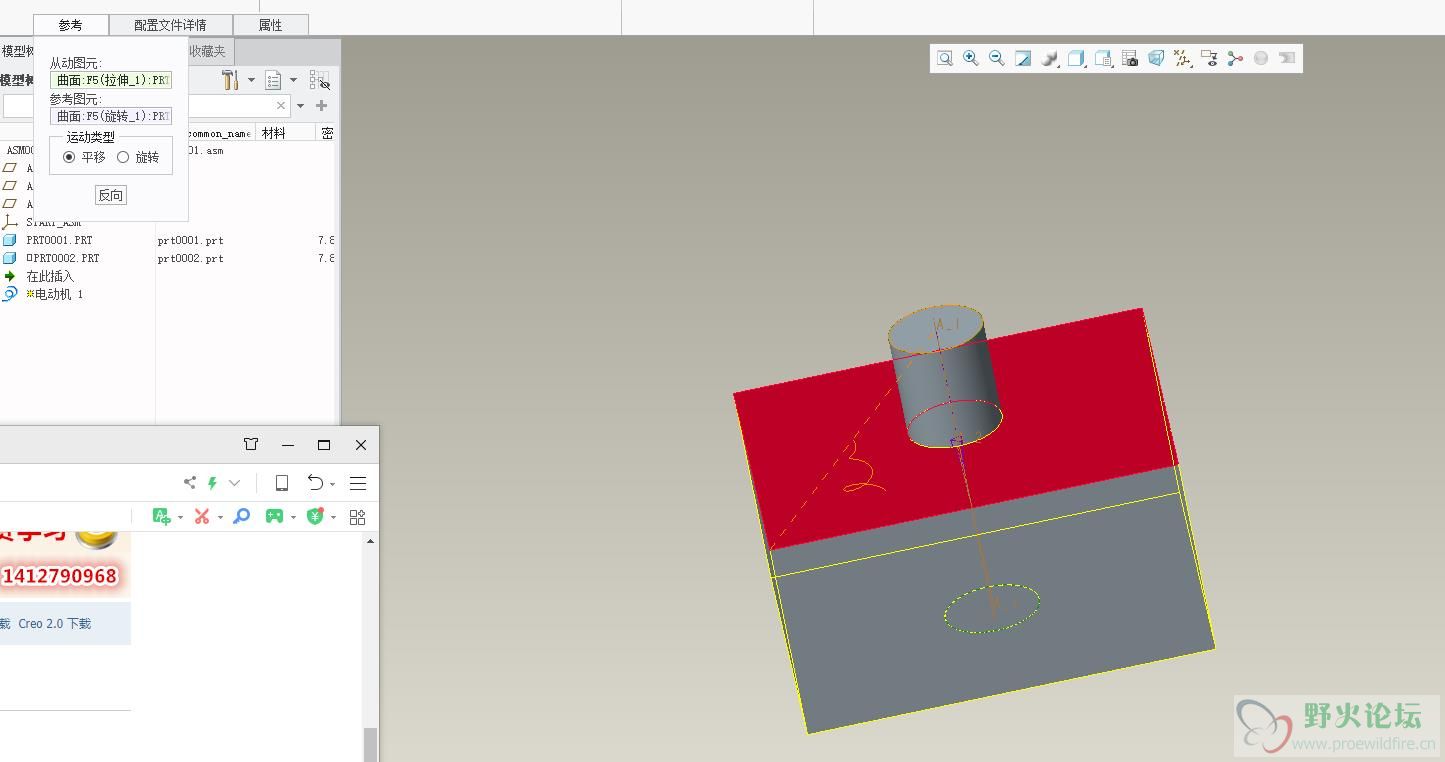This screenshot has height=762, width=1445.
Task: Open the datum display filters icon
Action: point(1183,59)
